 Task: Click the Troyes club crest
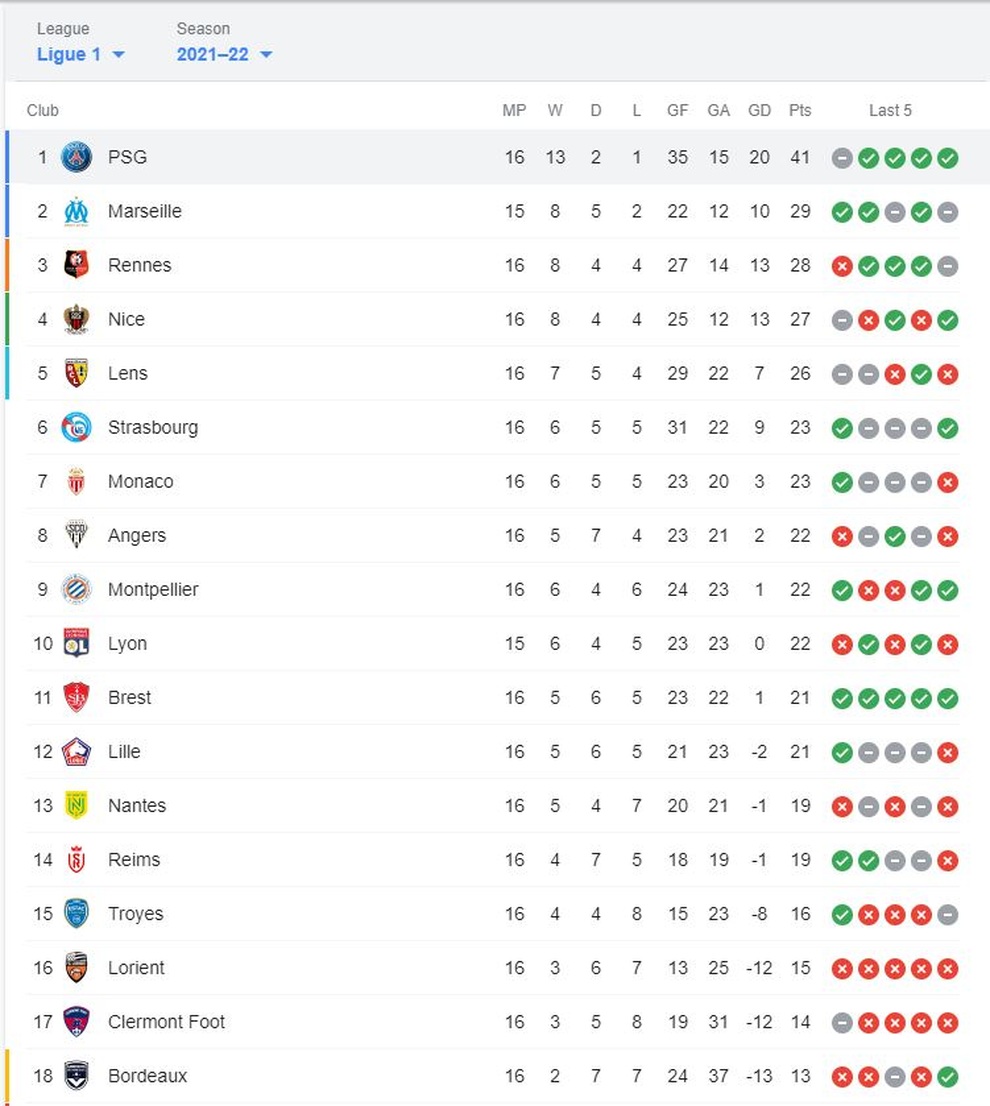(76, 913)
